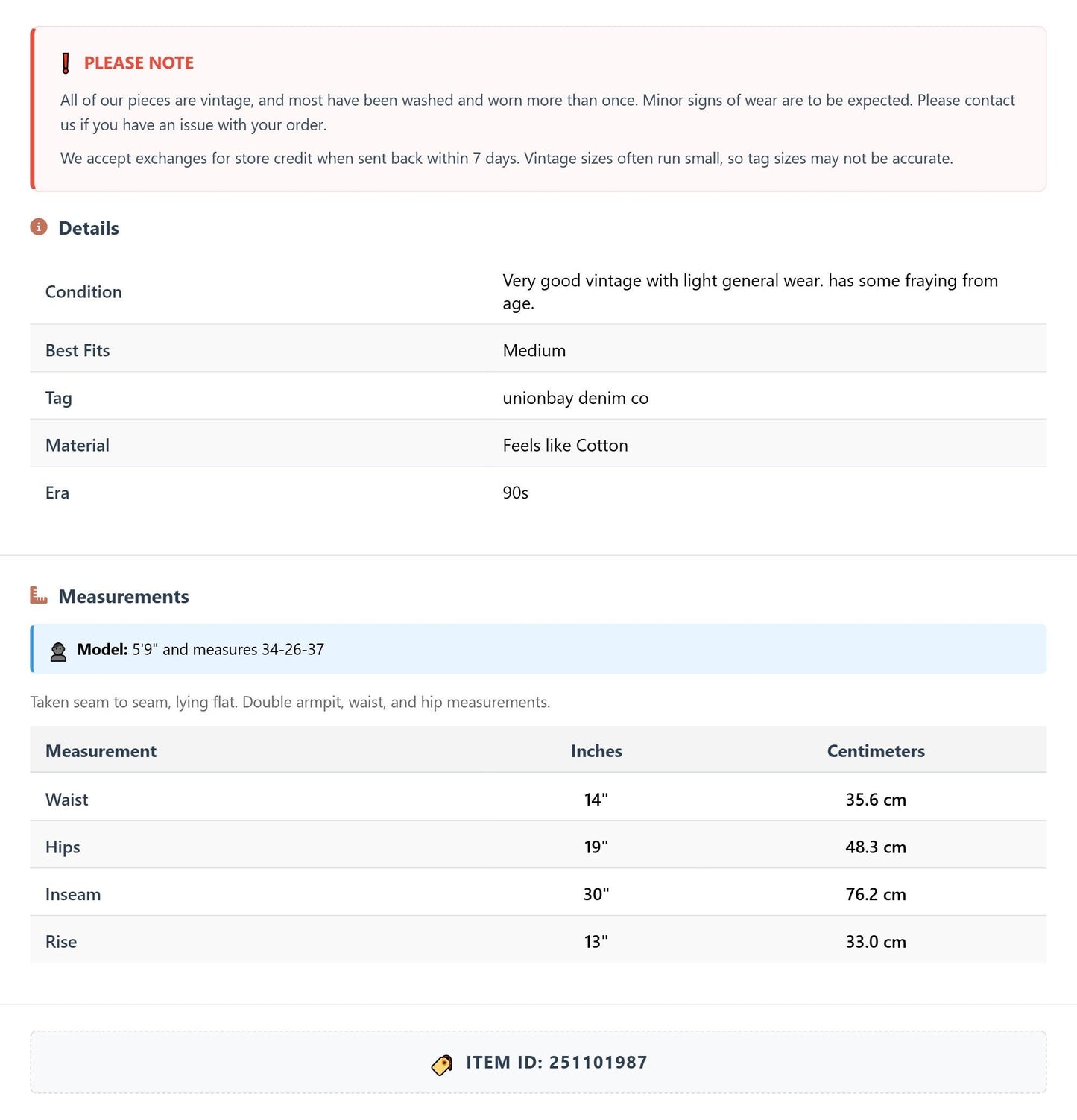This screenshot has width=1077, height=1120.
Task: Click the Rise 33.0 cm cell
Action: click(x=876, y=942)
